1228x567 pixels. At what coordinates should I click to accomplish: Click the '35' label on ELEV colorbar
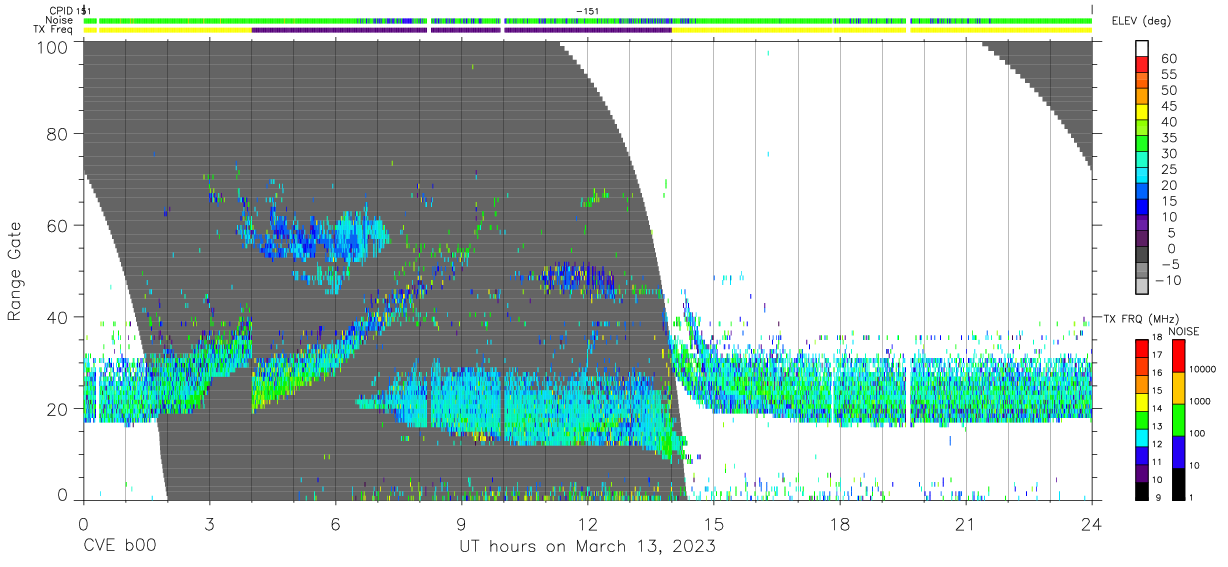(1169, 138)
